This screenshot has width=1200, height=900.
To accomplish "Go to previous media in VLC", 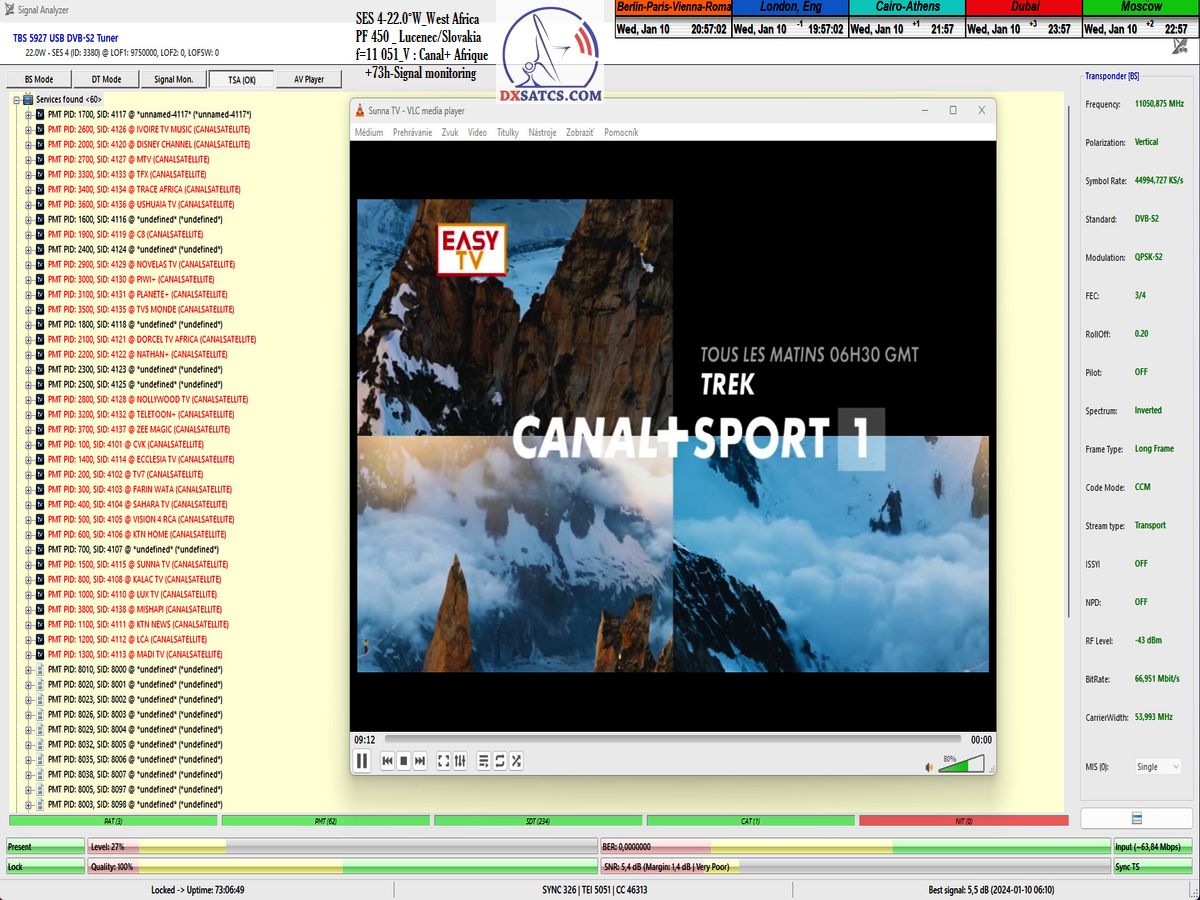I will [x=387, y=761].
